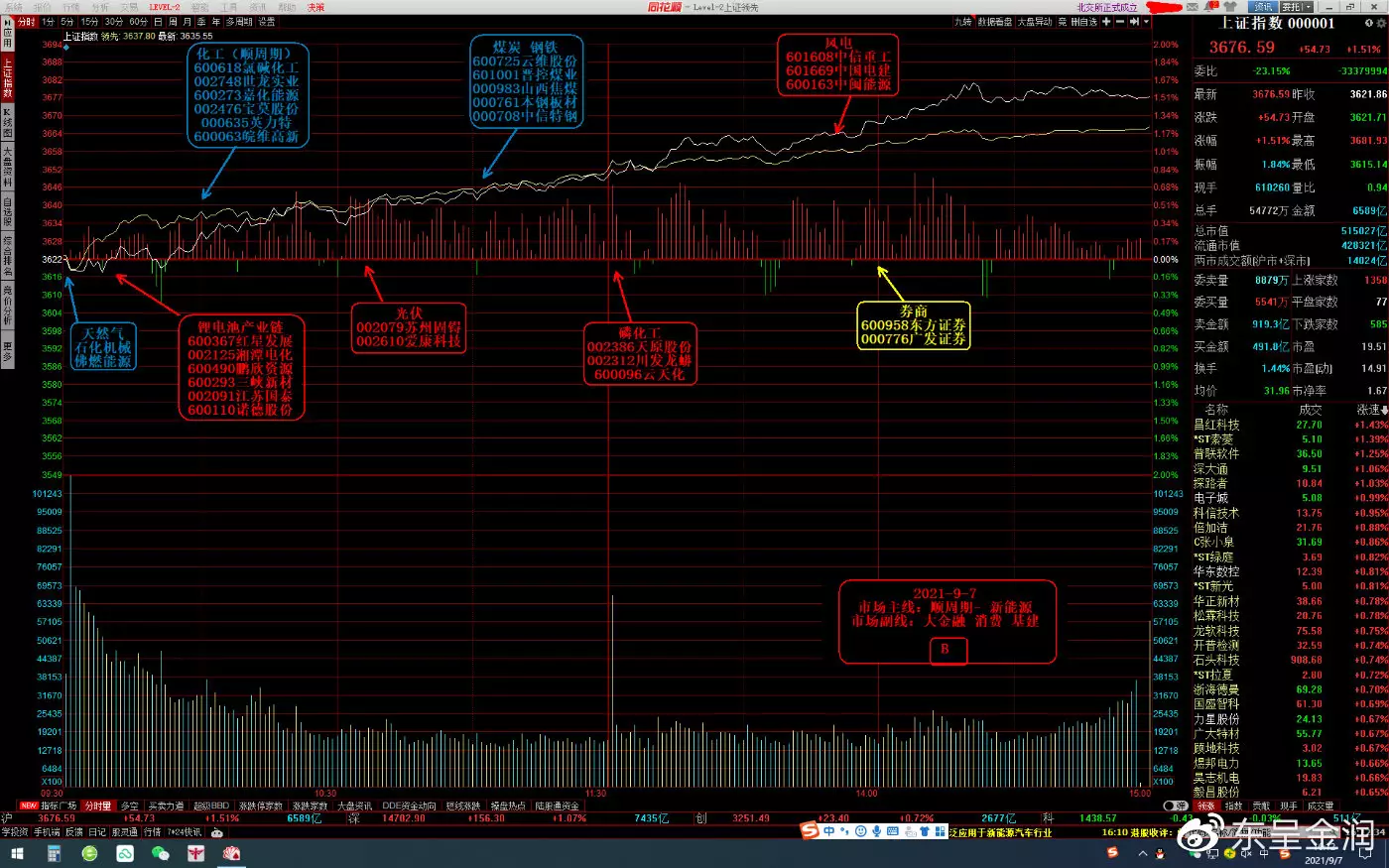Click the plus zoom-in chart icon

[x=1105, y=22]
